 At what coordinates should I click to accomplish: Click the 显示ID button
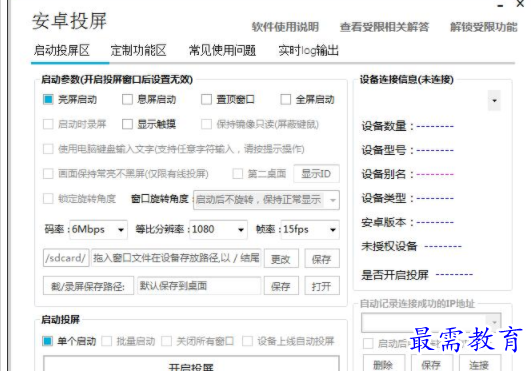(x=316, y=174)
